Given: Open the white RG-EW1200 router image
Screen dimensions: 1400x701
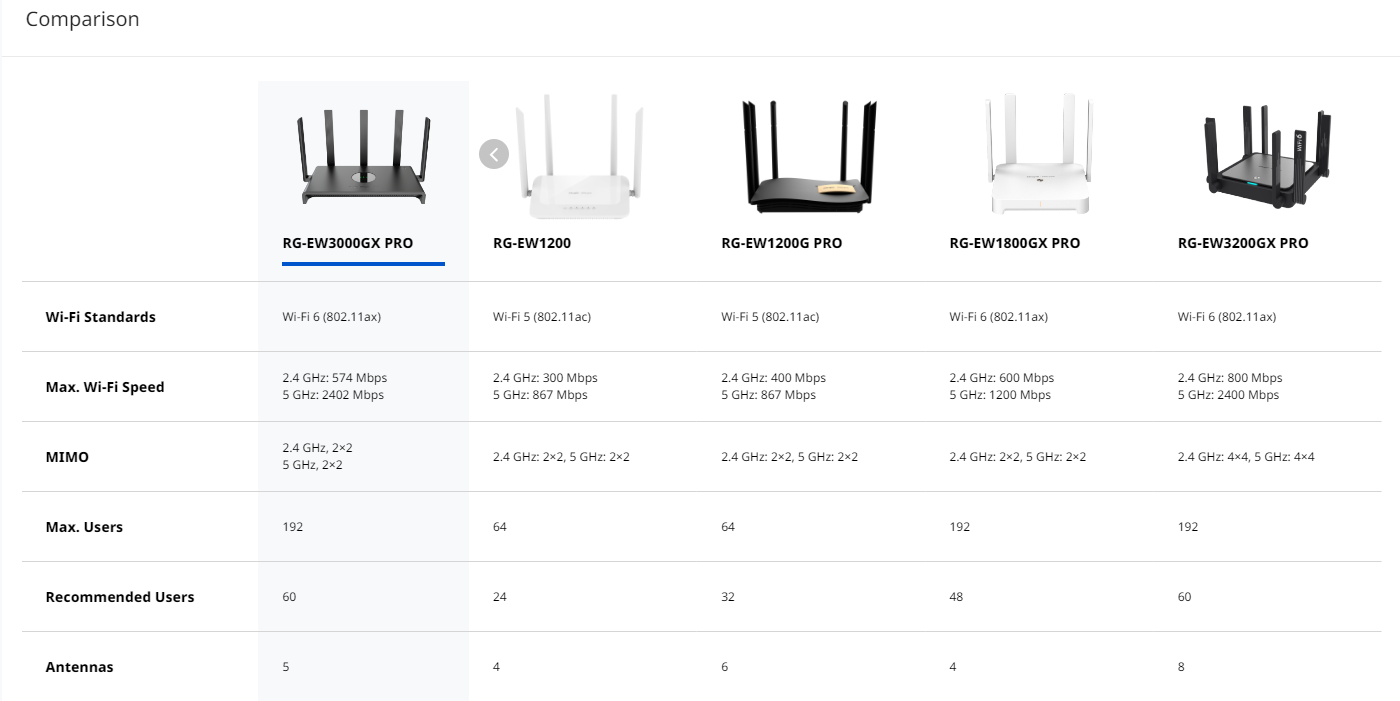Looking at the screenshot, I should point(580,157).
